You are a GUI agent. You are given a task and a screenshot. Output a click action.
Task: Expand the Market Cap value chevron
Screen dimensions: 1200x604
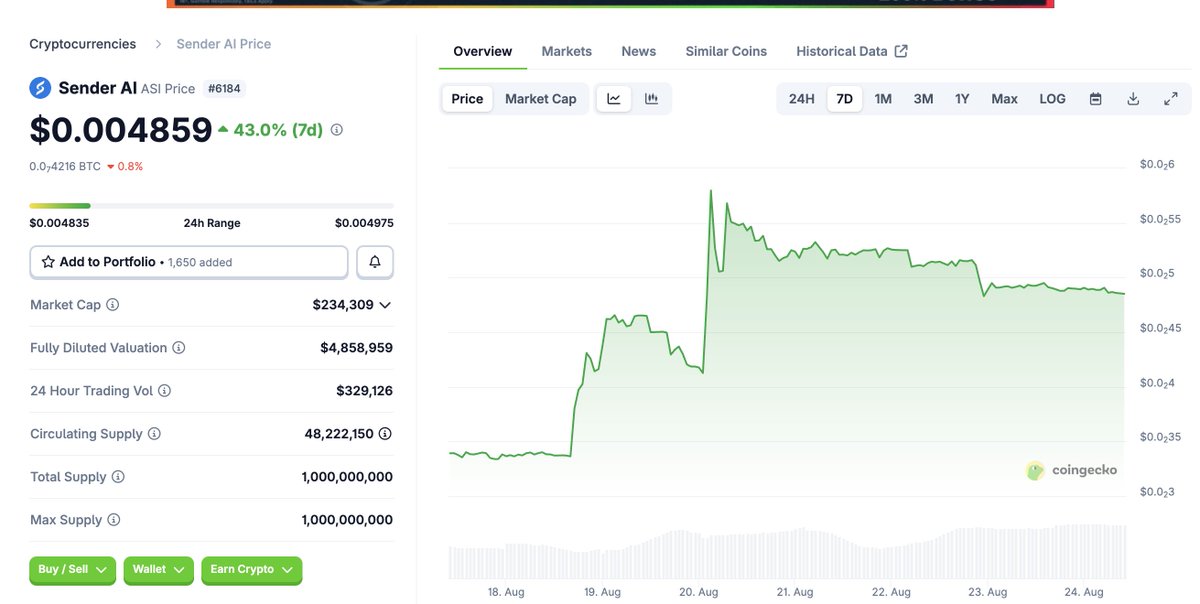[x=385, y=305]
